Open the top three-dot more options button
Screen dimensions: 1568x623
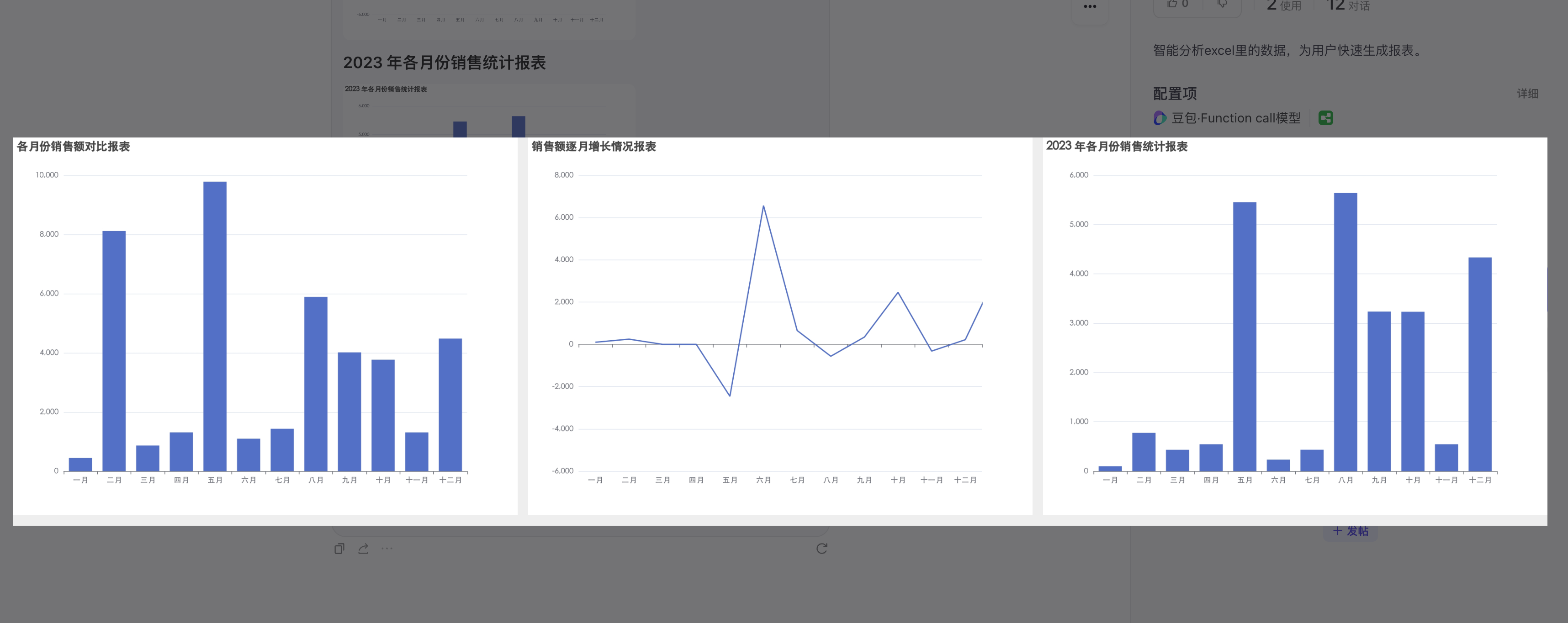click(x=1090, y=7)
